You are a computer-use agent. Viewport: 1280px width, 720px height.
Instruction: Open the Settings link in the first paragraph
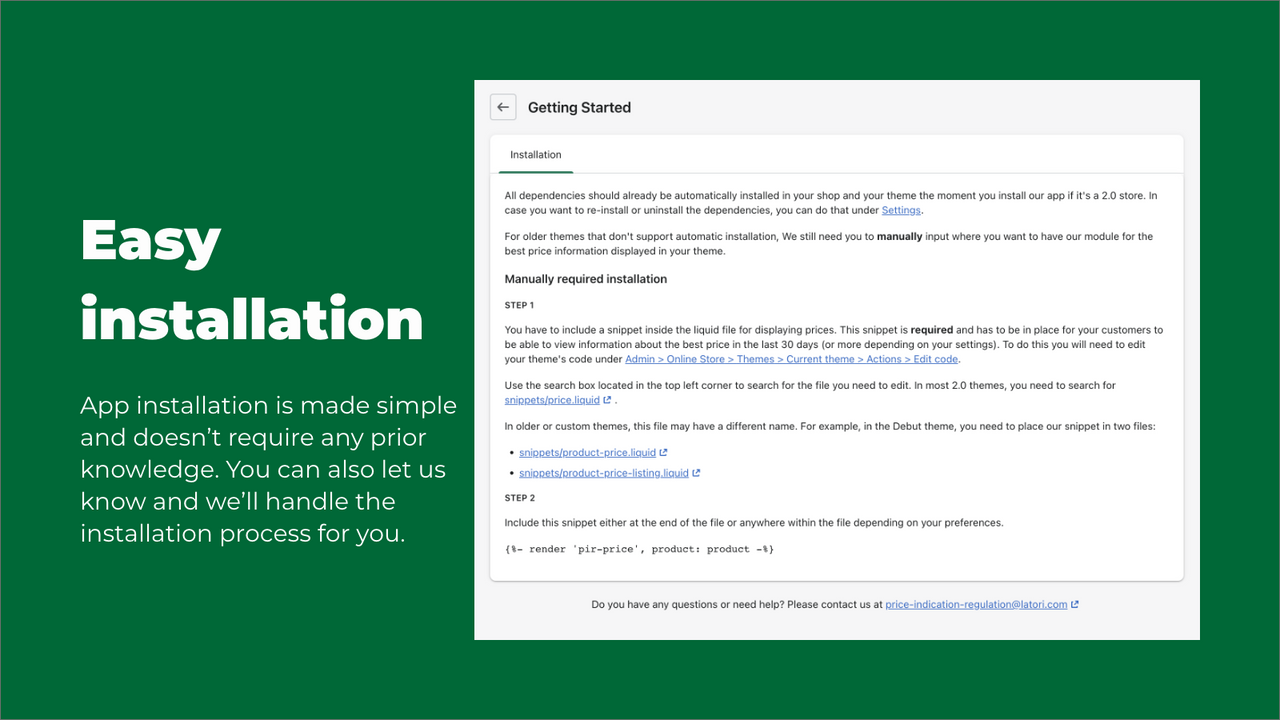[x=901, y=210]
